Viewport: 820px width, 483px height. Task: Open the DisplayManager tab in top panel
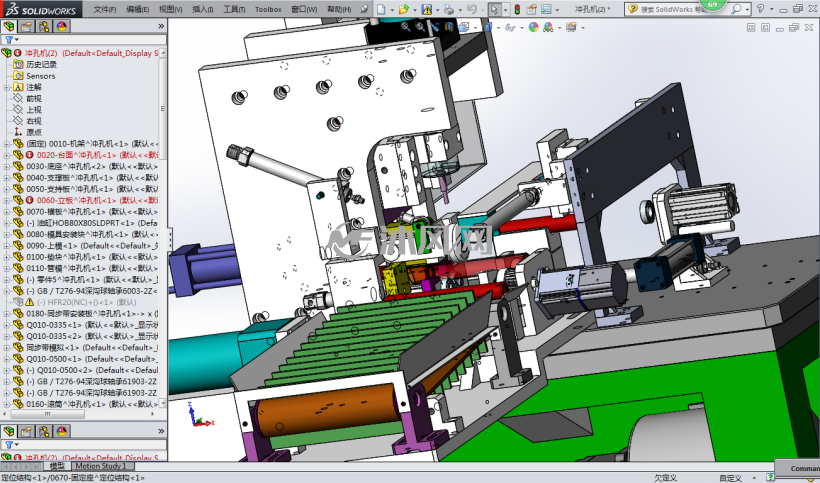(x=62, y=26)
